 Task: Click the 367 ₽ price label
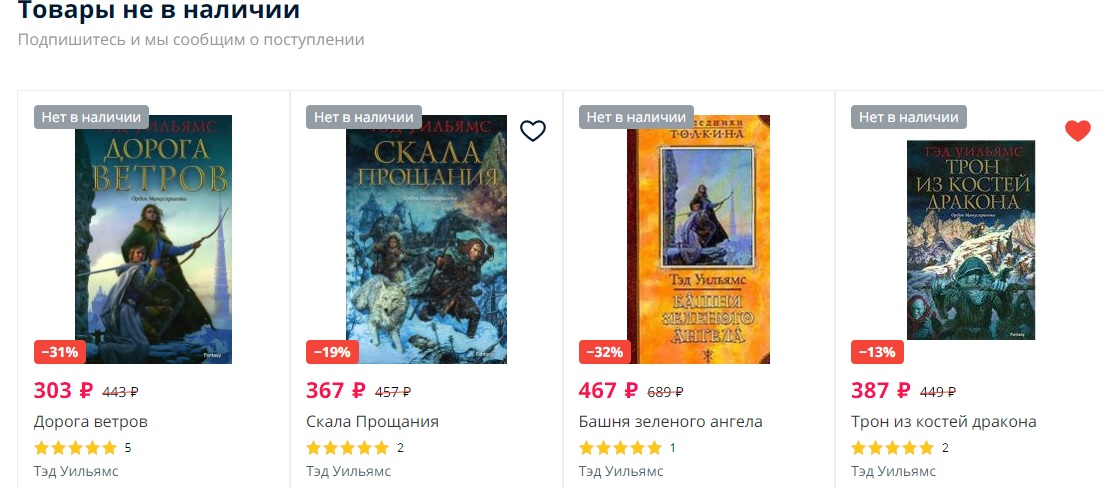(x=336, y=390)
